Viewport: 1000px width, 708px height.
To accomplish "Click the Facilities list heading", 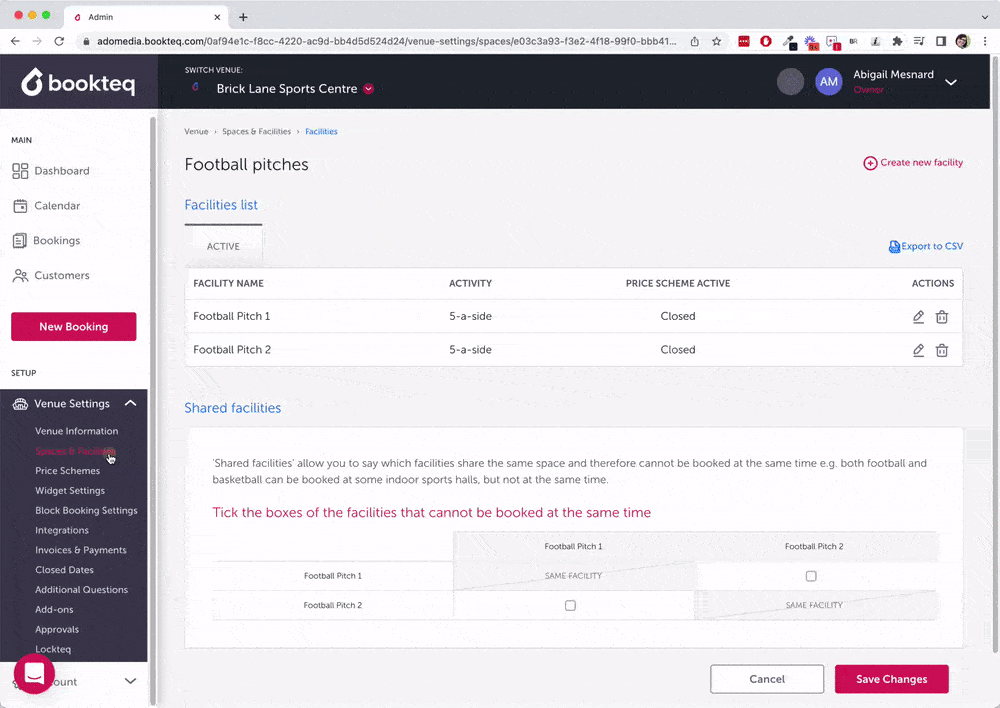I will point(221,205).
